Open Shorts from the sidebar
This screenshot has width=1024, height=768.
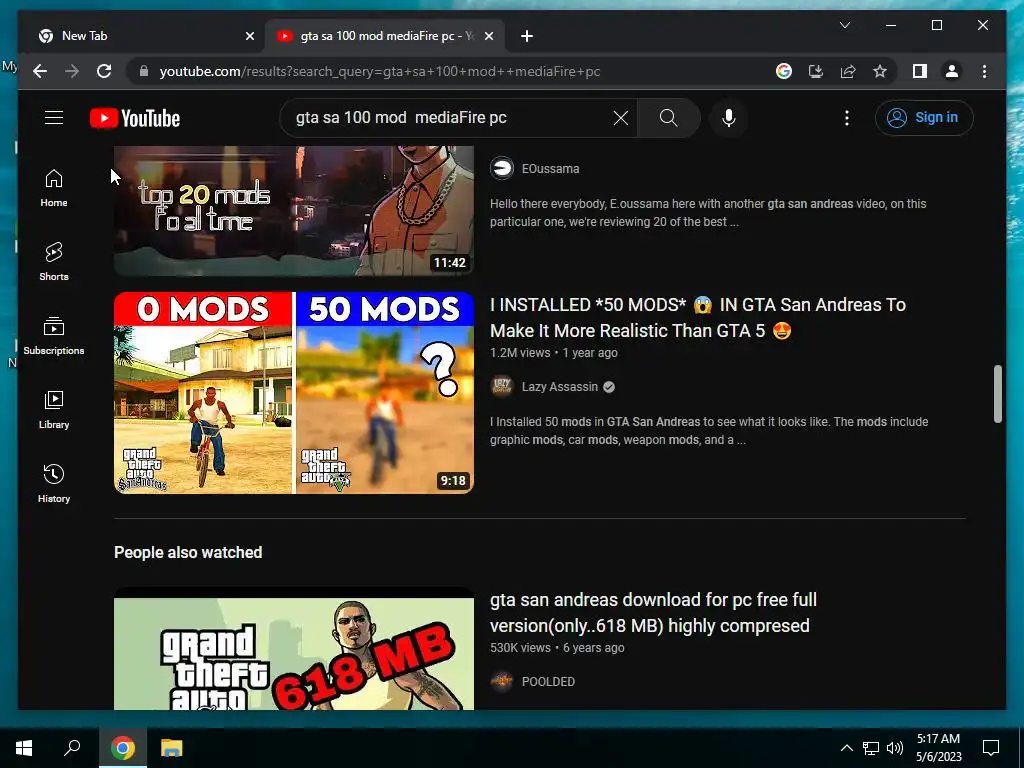tap(54, 262)
